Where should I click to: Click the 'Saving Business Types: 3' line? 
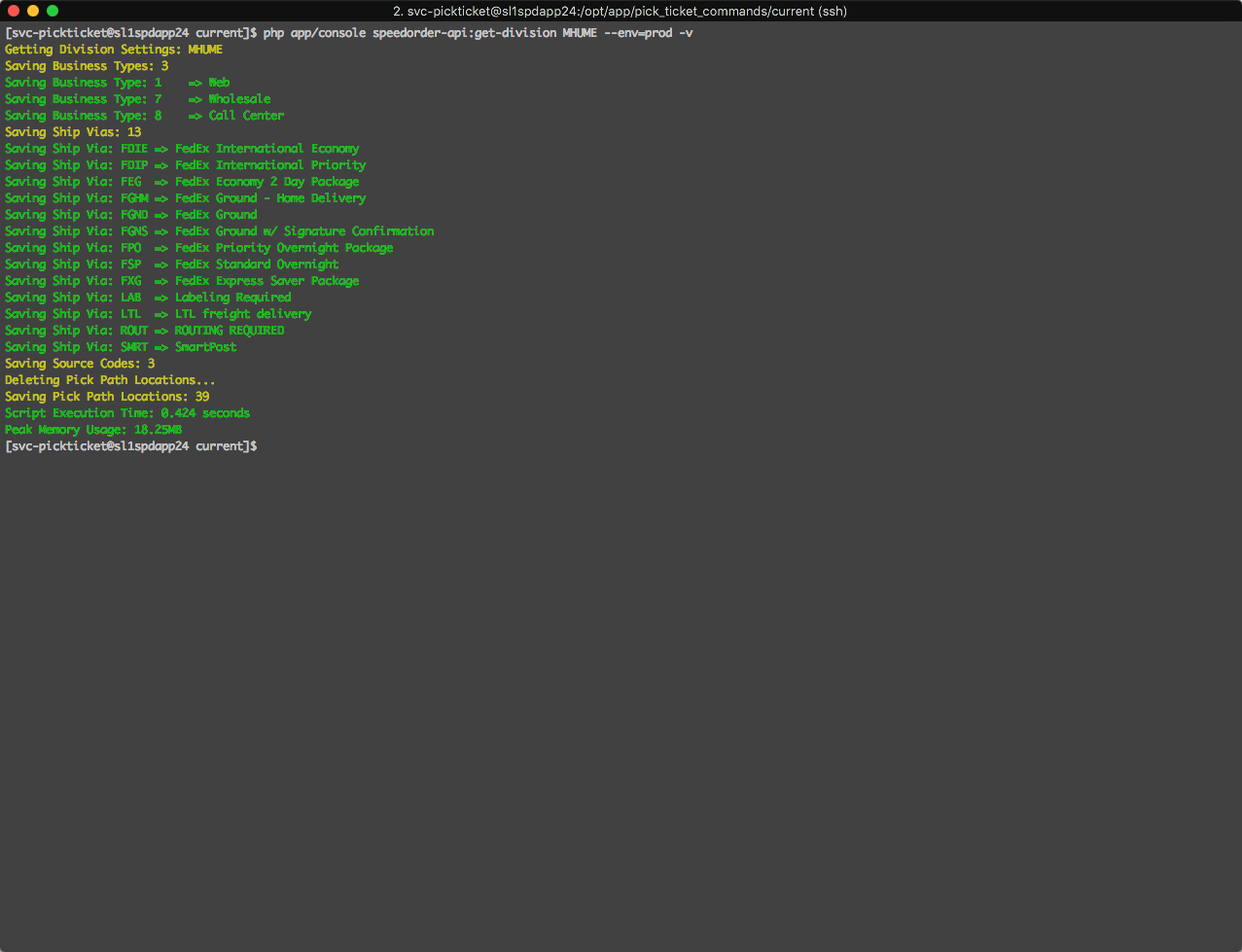coord(87,66)
